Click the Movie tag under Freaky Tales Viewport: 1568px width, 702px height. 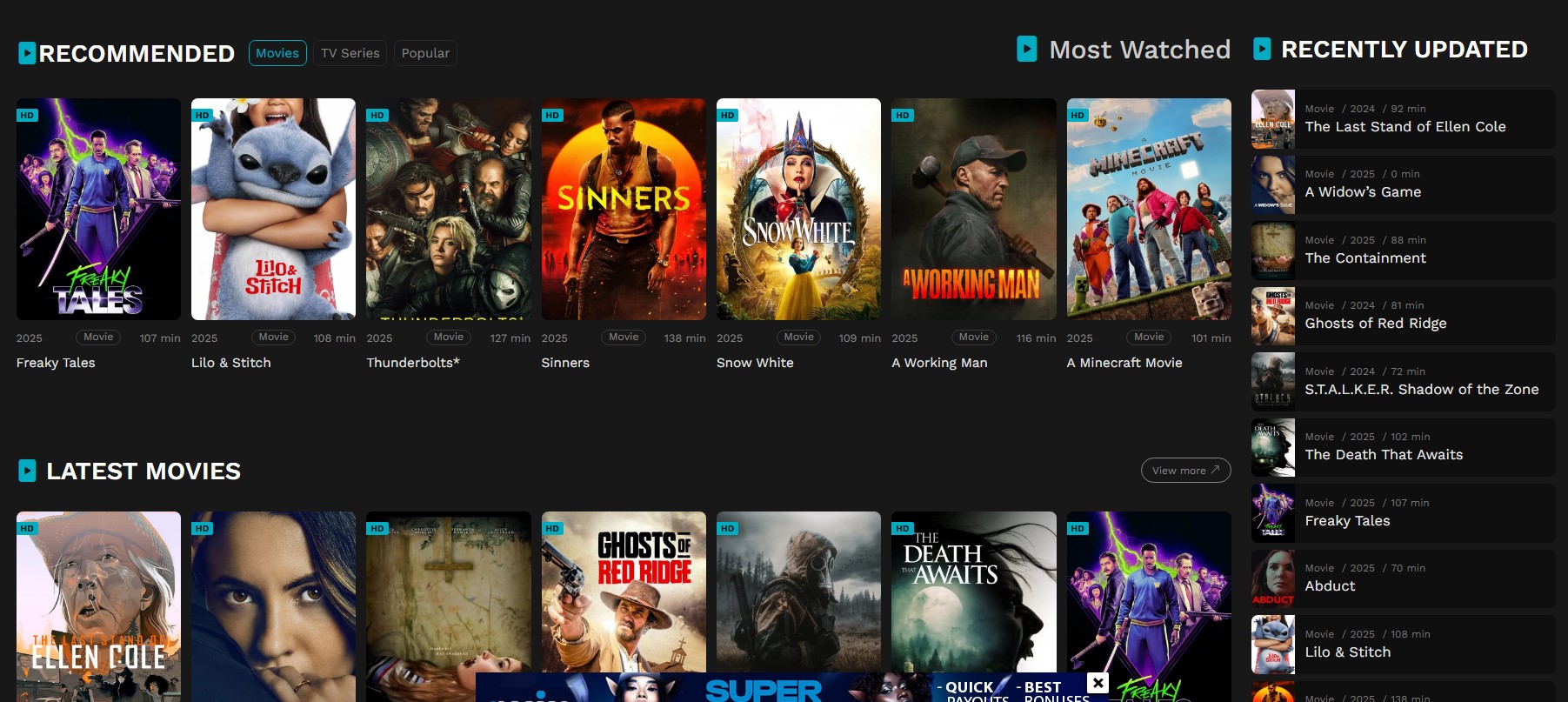98,337
